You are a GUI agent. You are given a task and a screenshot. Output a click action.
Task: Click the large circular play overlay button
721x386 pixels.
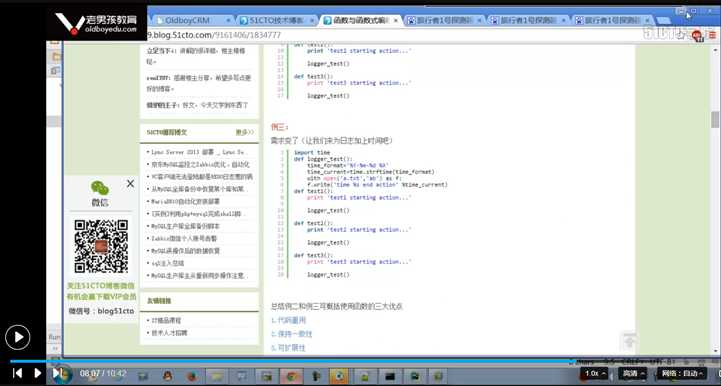17,337
